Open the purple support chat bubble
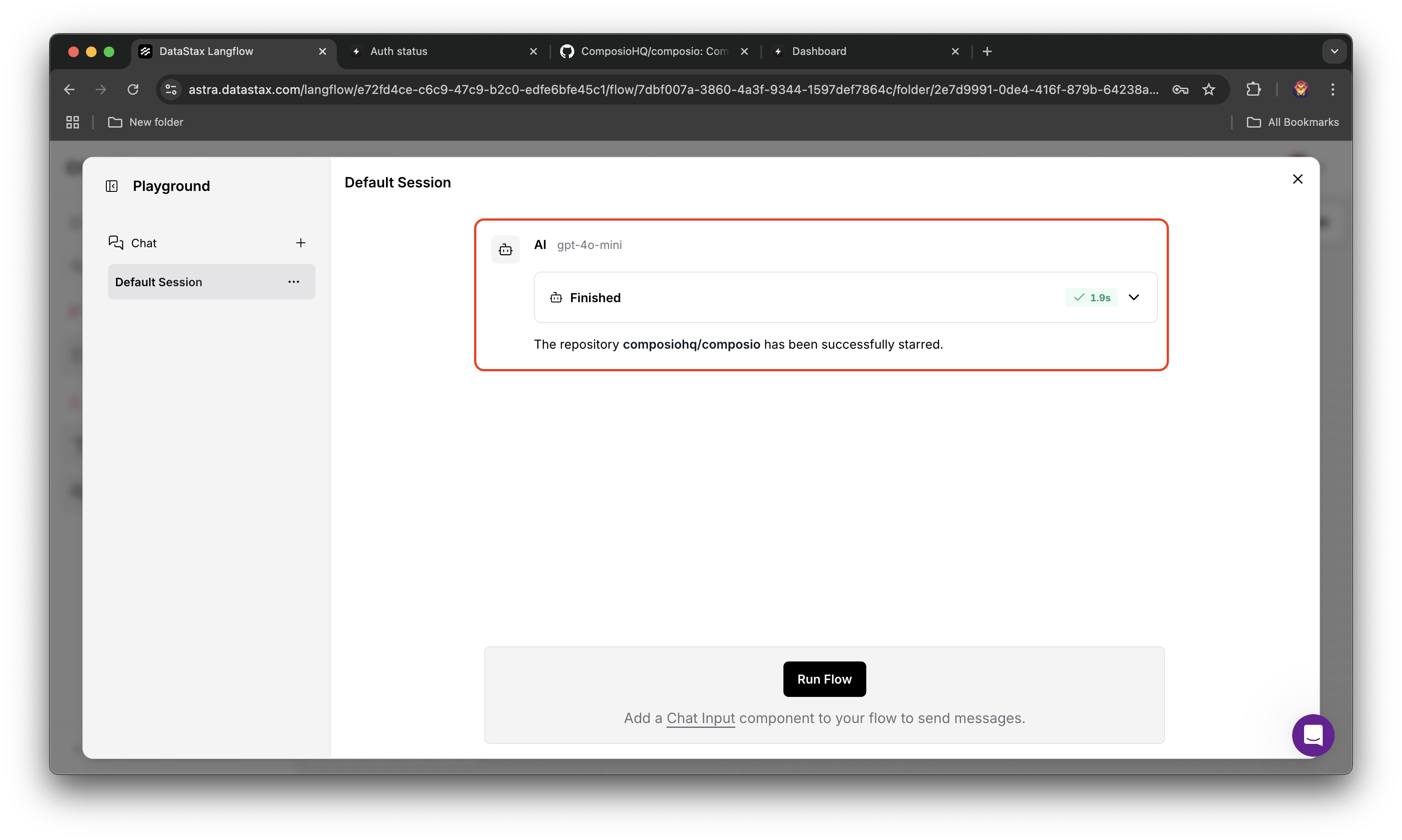The width and height of the screenshot is (1402, 840). click(x=1312, y=735)
